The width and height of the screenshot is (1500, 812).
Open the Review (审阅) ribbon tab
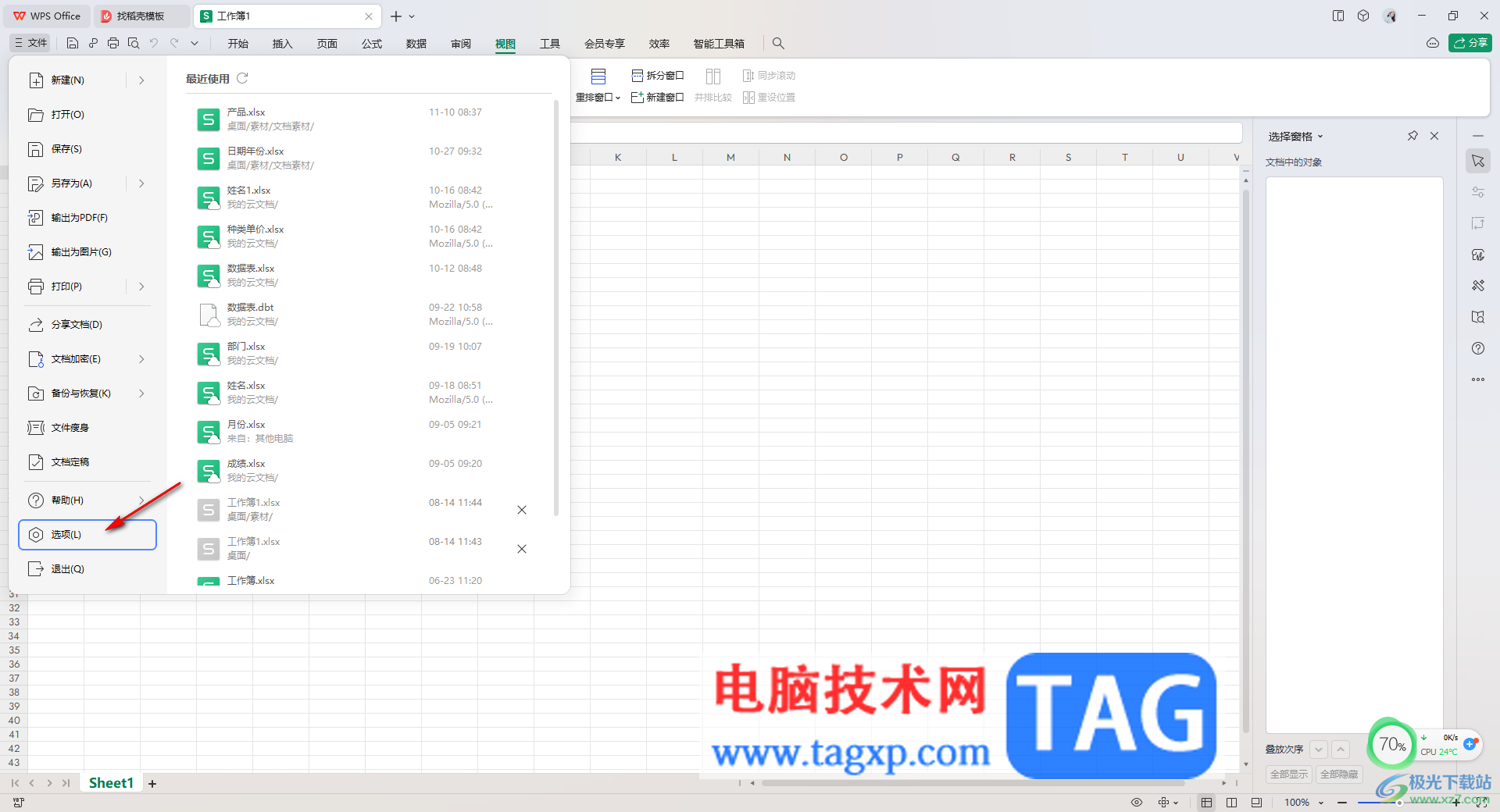461,44
